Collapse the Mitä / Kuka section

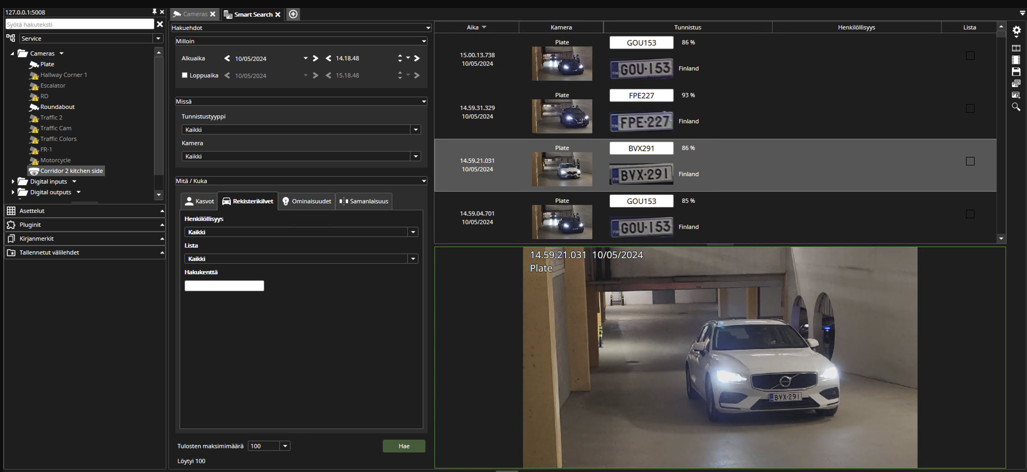pos(424,181)
